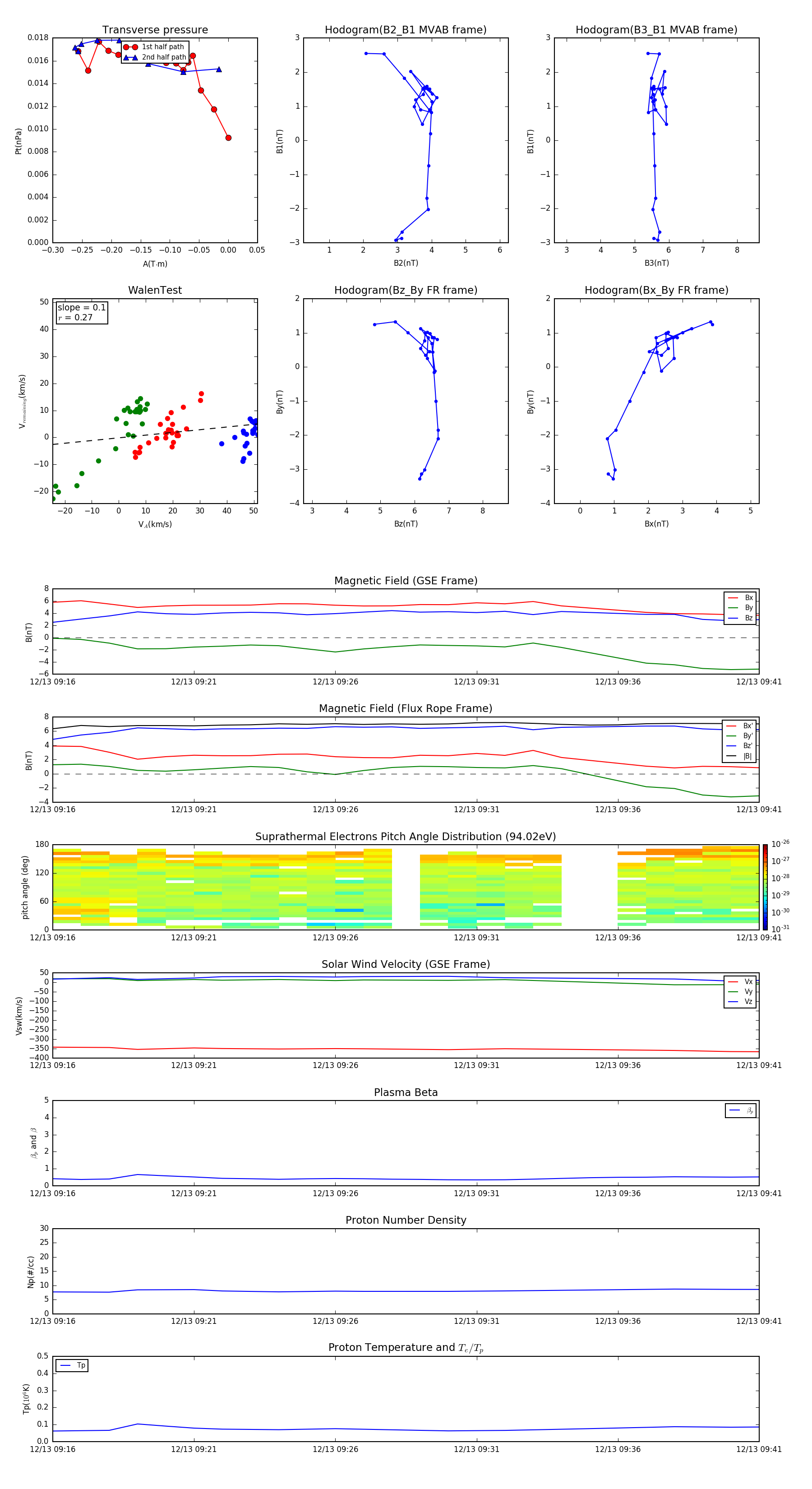Image resolution: width=812 pixels, height=1489 pixels.
Task: Click the '12/13 09:26' tick under Plasma Beta
Action: [335, 1193]
